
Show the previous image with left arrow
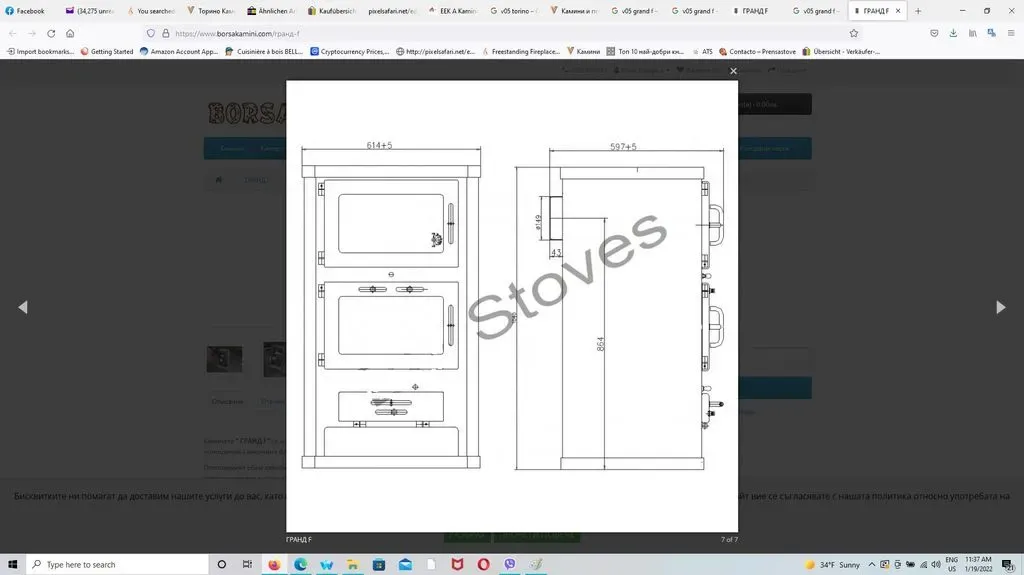click(x=23, y=307)
